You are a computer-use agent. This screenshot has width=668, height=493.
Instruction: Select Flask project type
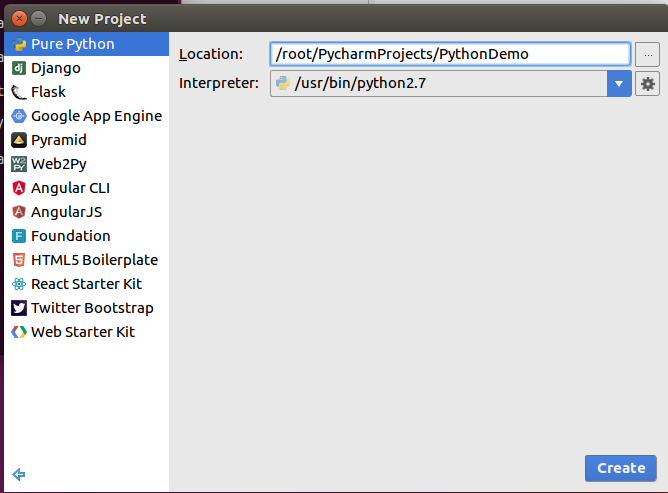tap(86, 92)
